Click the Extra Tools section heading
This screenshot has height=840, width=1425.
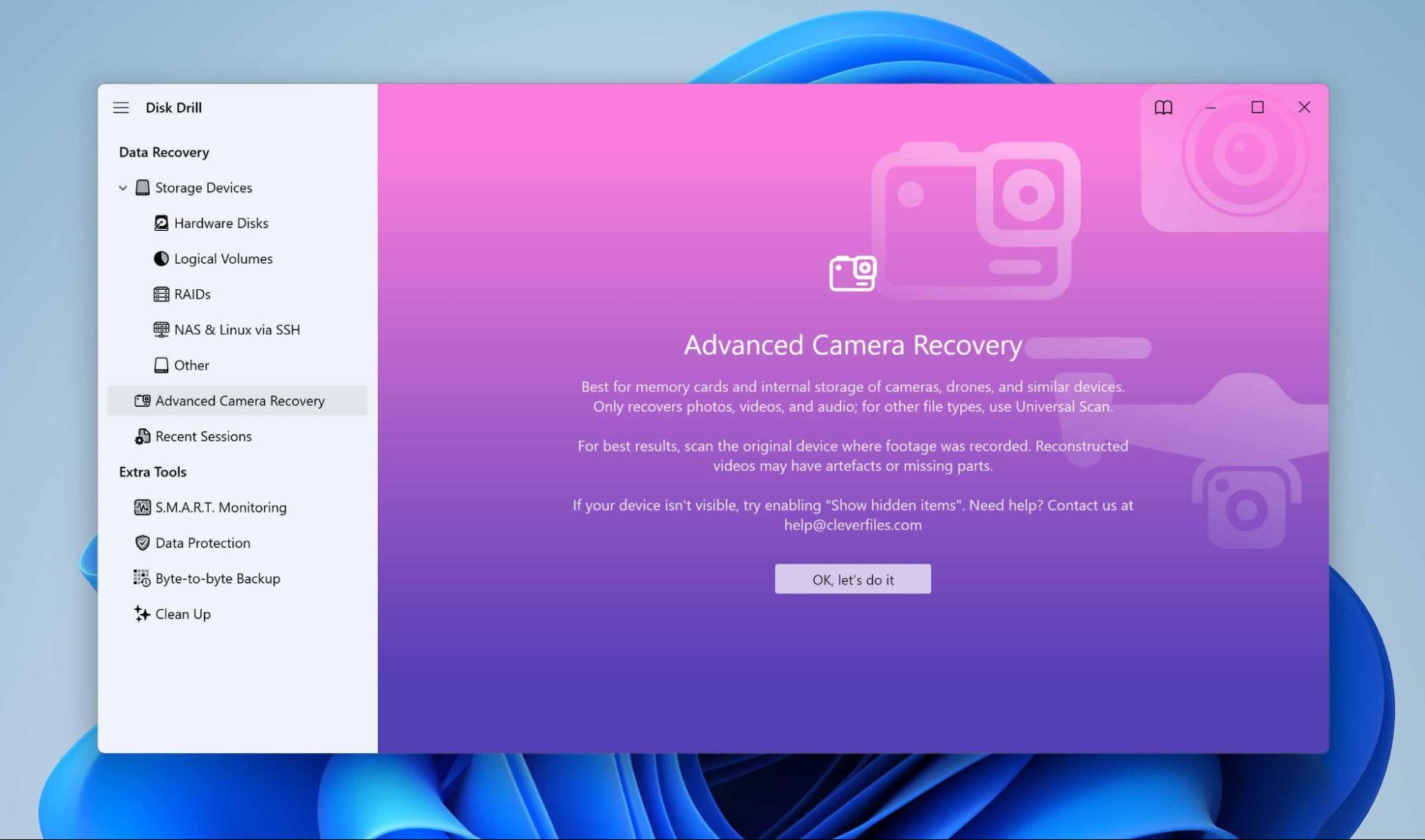point(153,472)
